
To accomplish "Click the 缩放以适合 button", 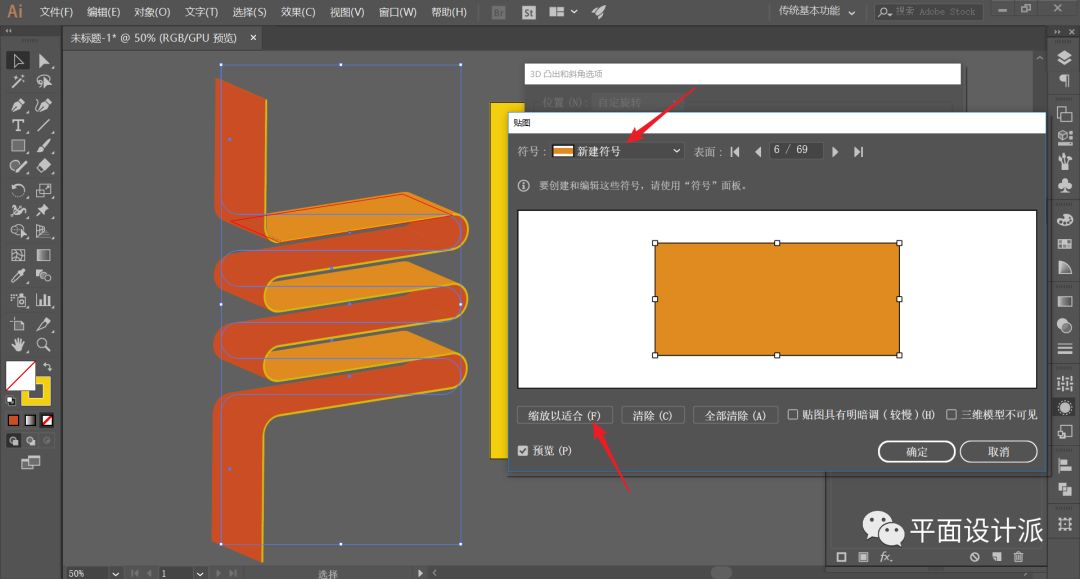I will tap(565, 415).
